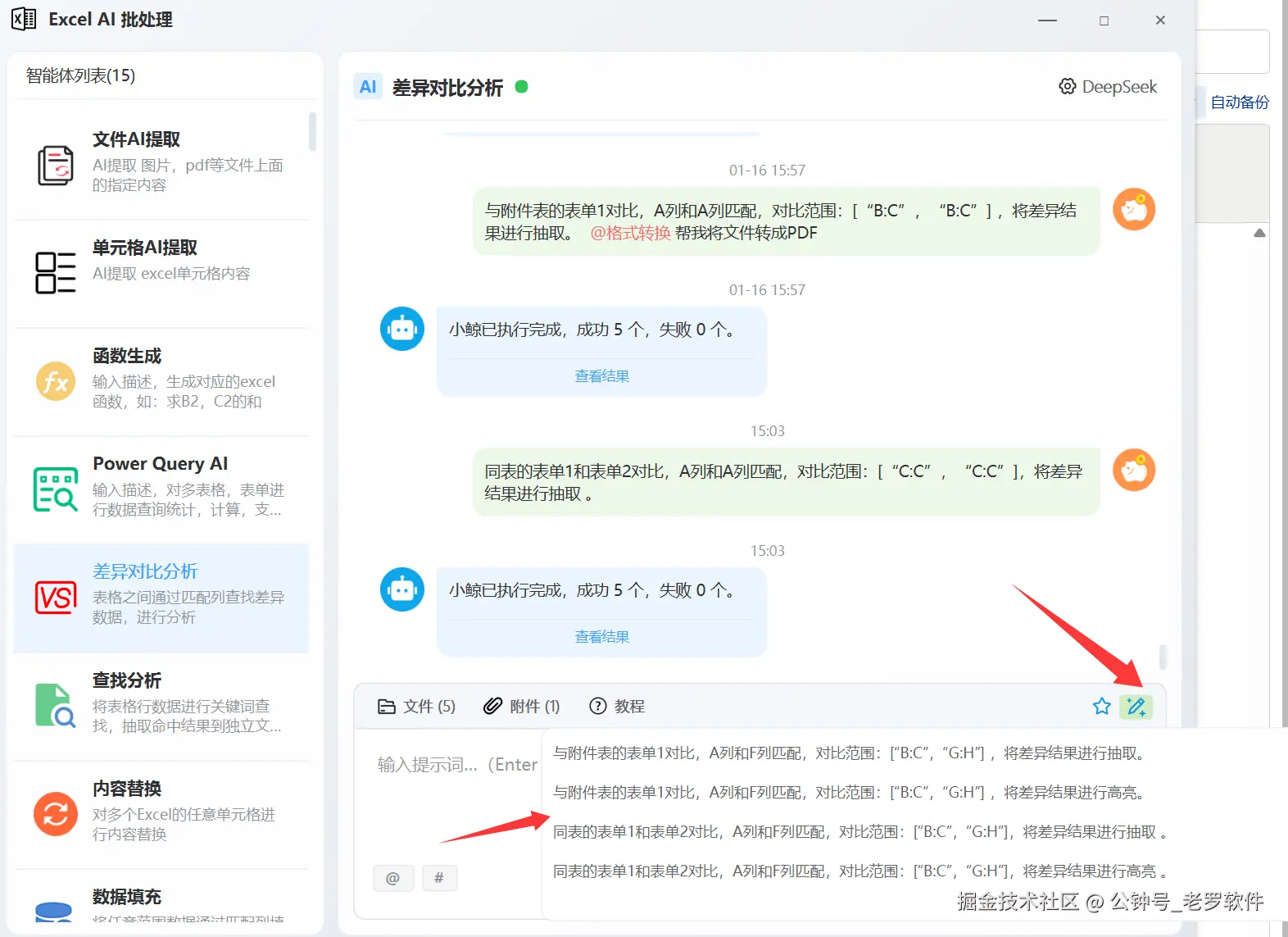Image resolution: width=1288 pixels, height=937 pixels.
Task: Select 单元格AI提取 in the agent list
Action: tap(161, 273)
